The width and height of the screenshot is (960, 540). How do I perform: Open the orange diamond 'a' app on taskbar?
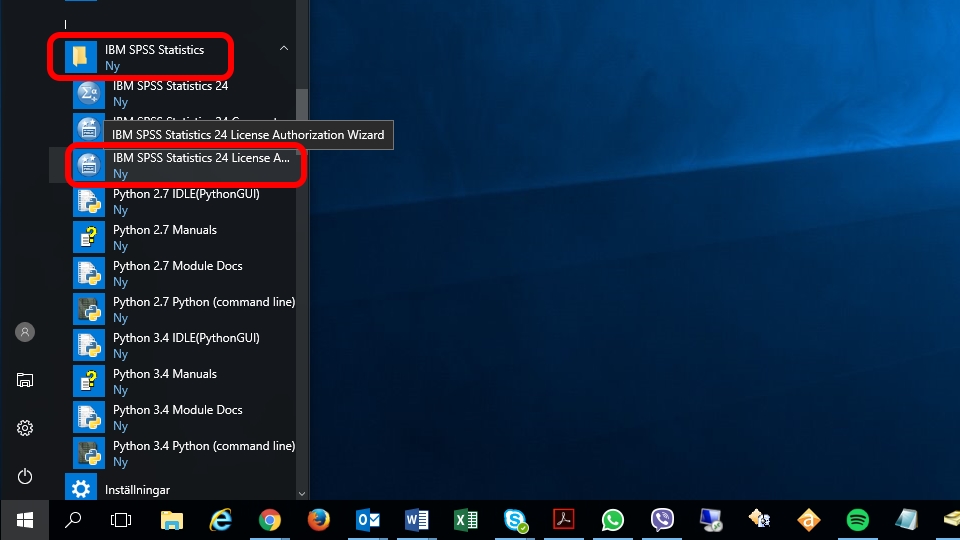[x=808, y=520]
